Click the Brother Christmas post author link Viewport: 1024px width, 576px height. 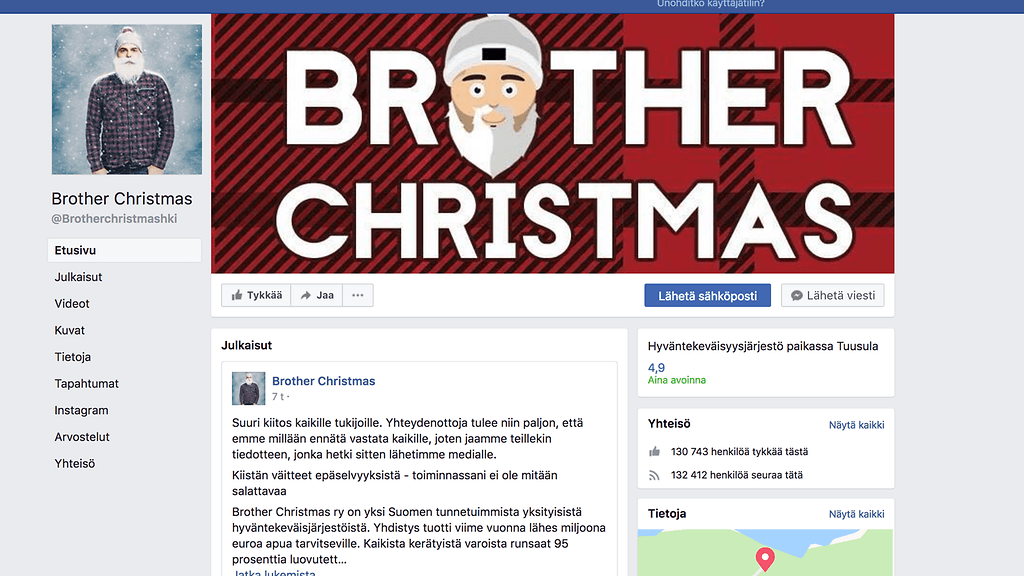[x=323, y=381]
